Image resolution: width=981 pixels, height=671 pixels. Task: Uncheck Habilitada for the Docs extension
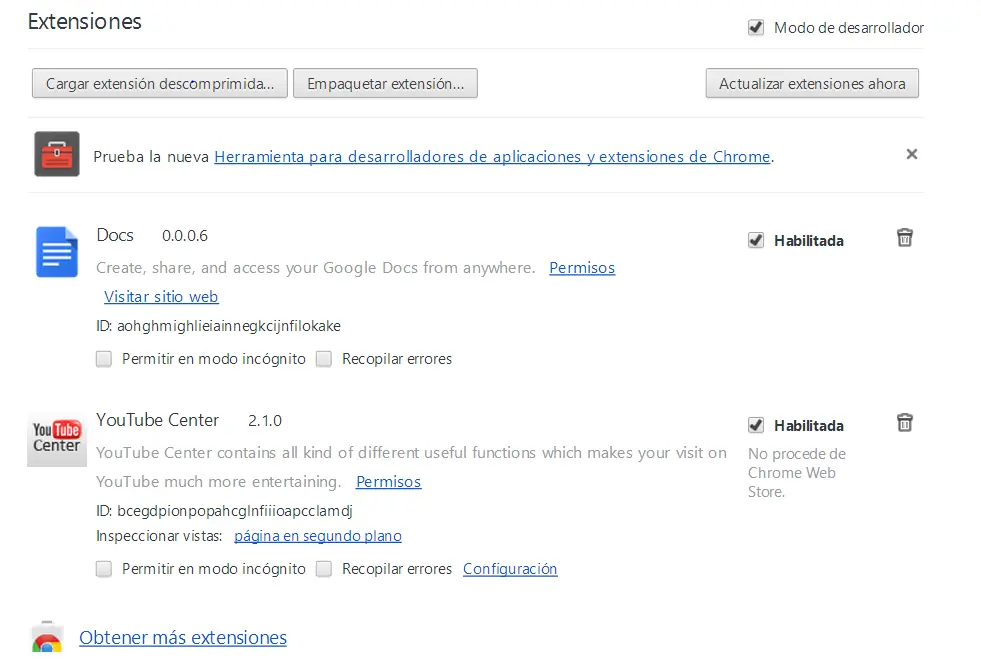click(756, 240)
